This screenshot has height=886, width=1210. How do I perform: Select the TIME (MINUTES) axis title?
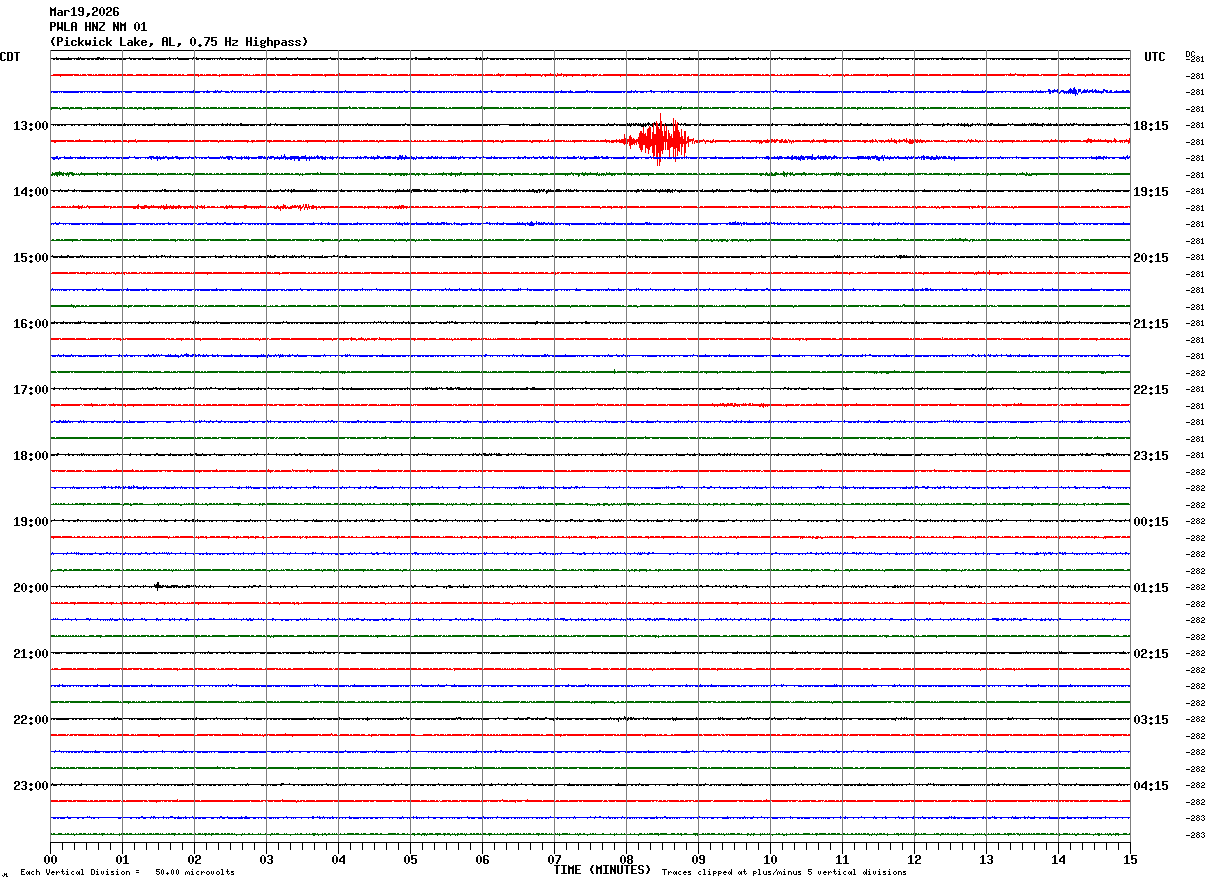pyautogui.click(x=602, y=870)
